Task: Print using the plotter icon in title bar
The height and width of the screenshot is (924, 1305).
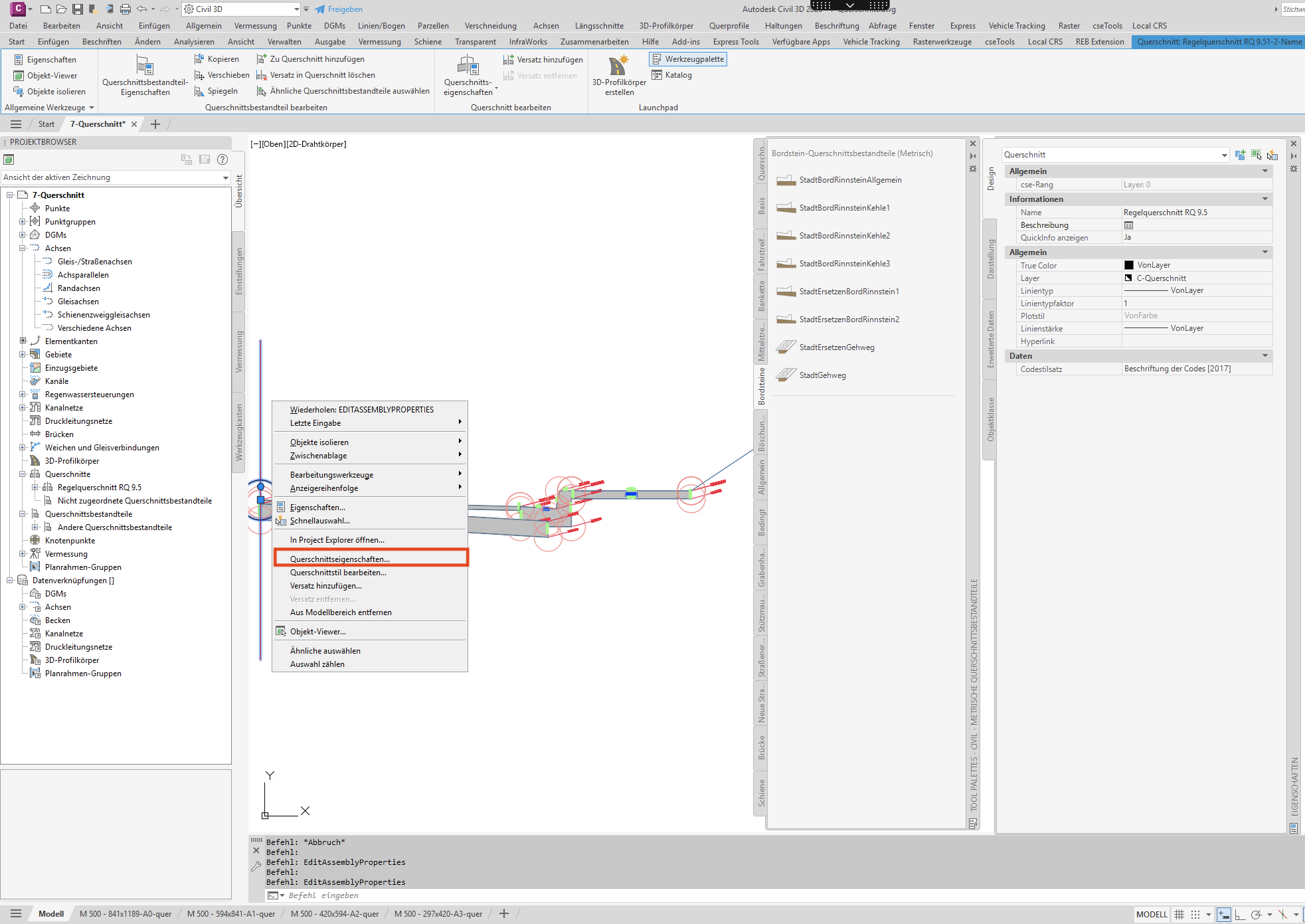Action: pos(126,9)
